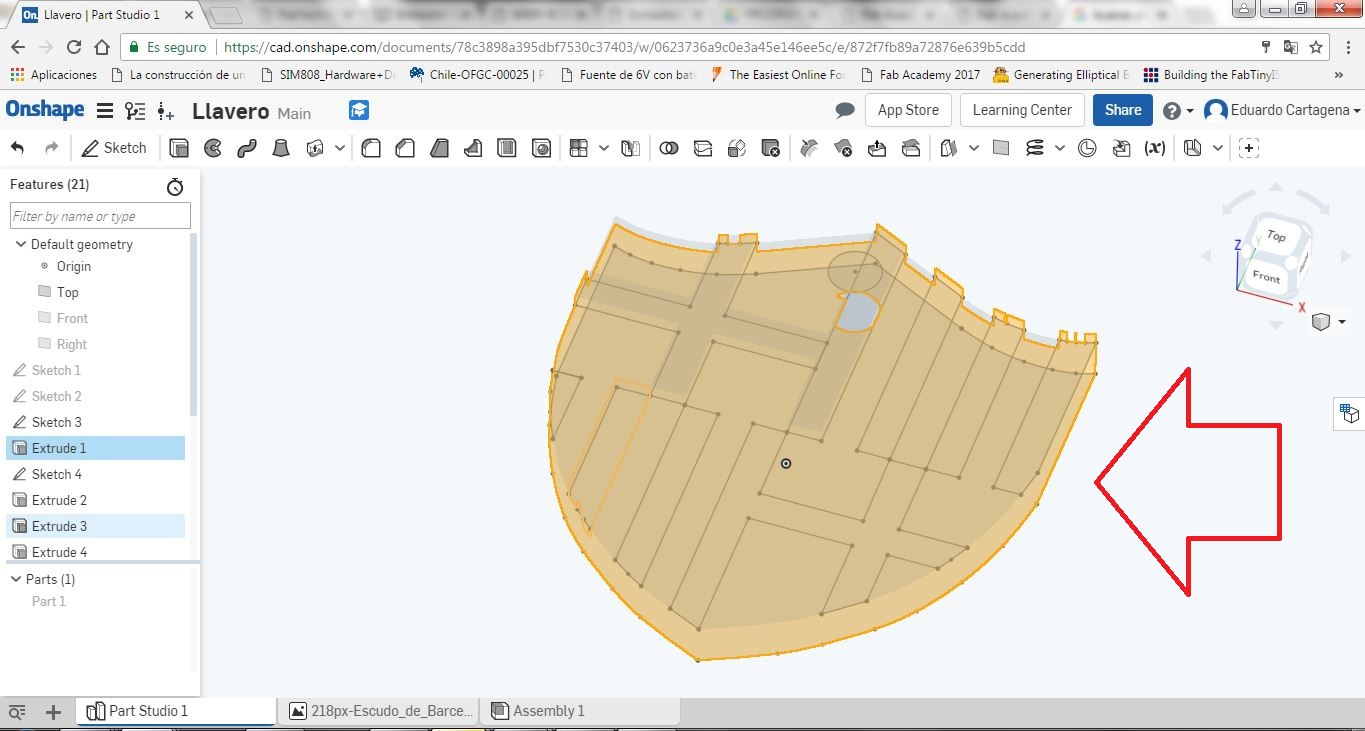This screenshot has width=1365, height=731.
Task: Select the Transform tool
Action: coord(737,148)
